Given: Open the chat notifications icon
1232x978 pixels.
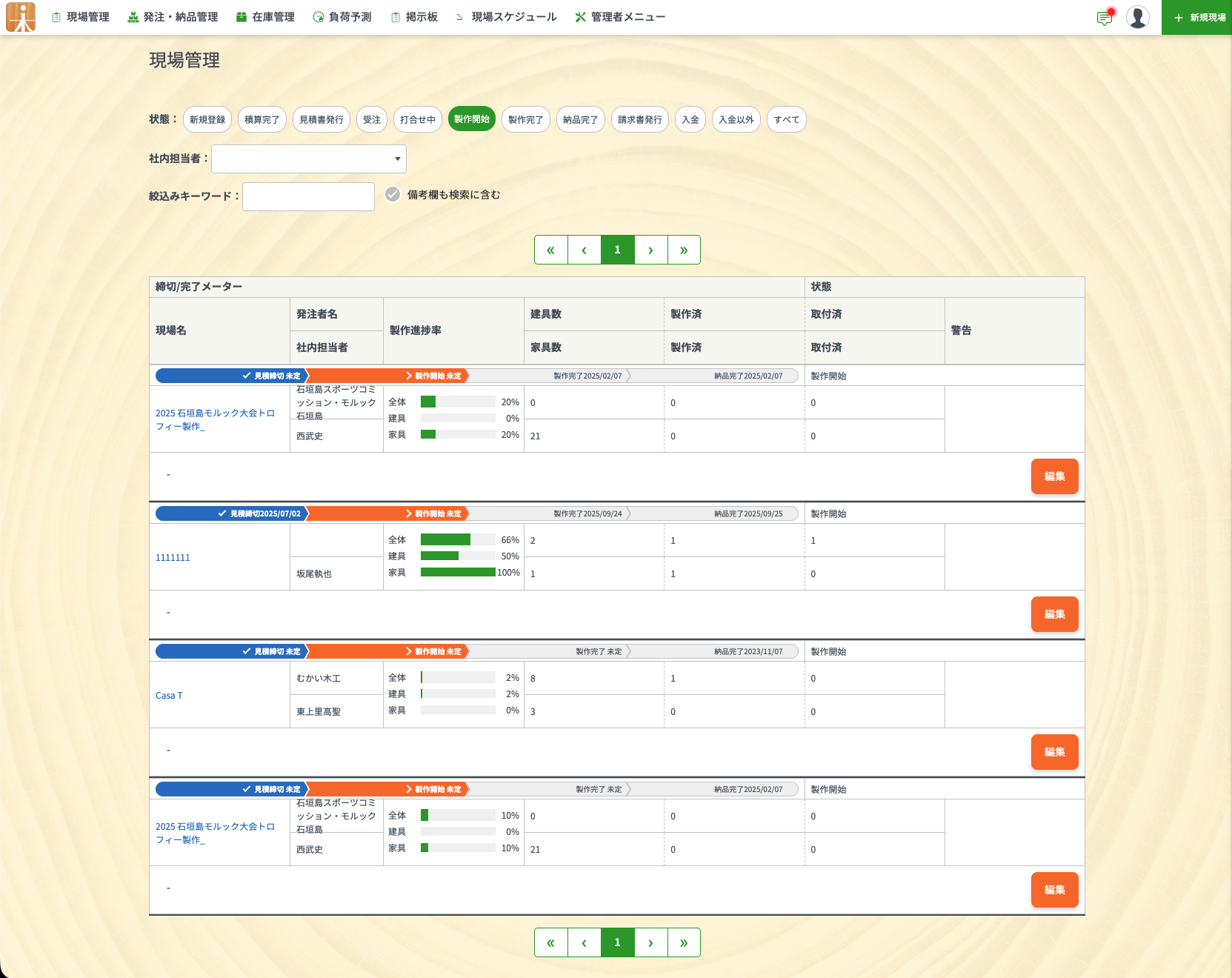Looking at the screenshot, I should [1105, 18].
